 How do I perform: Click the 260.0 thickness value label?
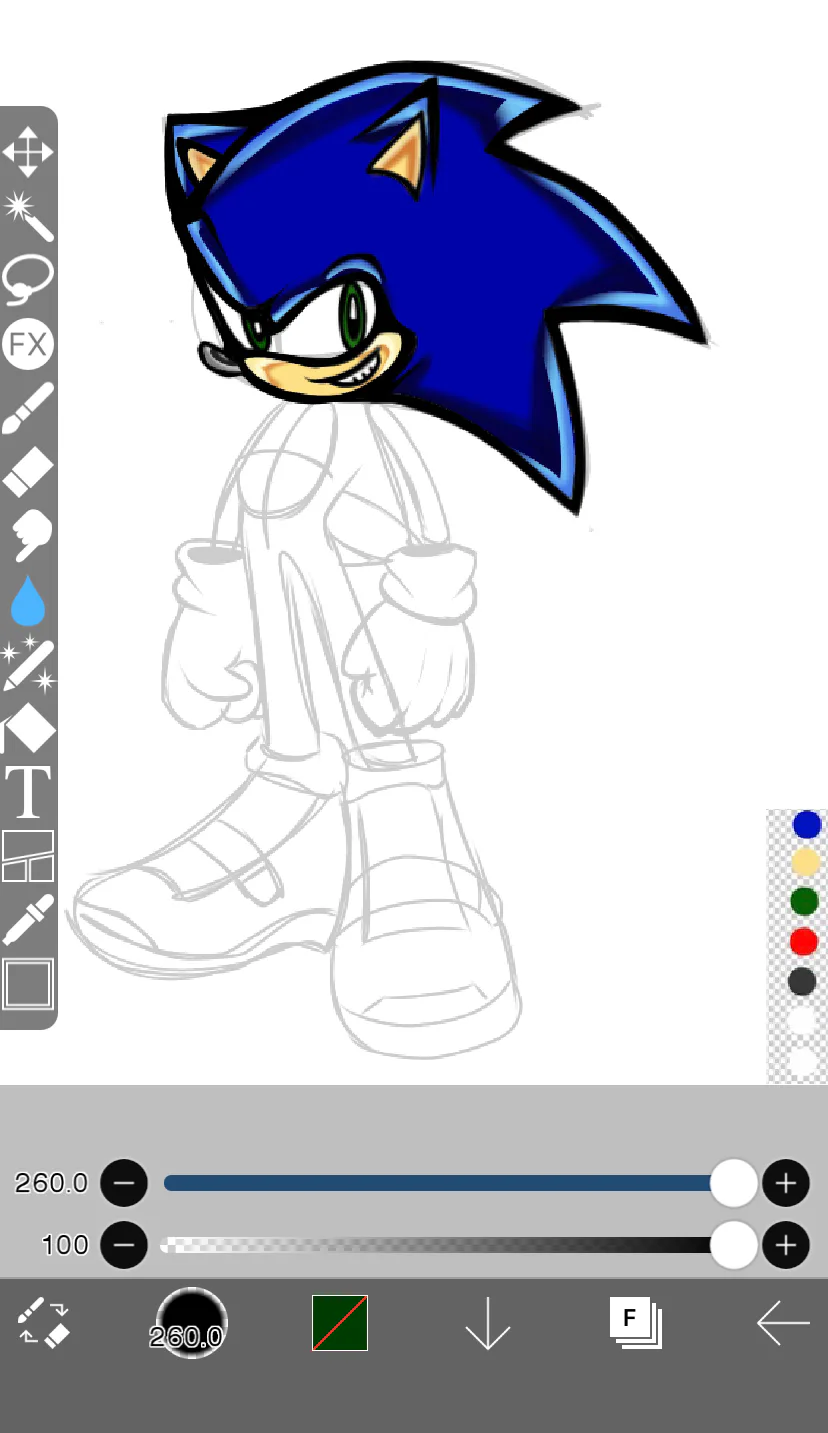[51, 1184]
